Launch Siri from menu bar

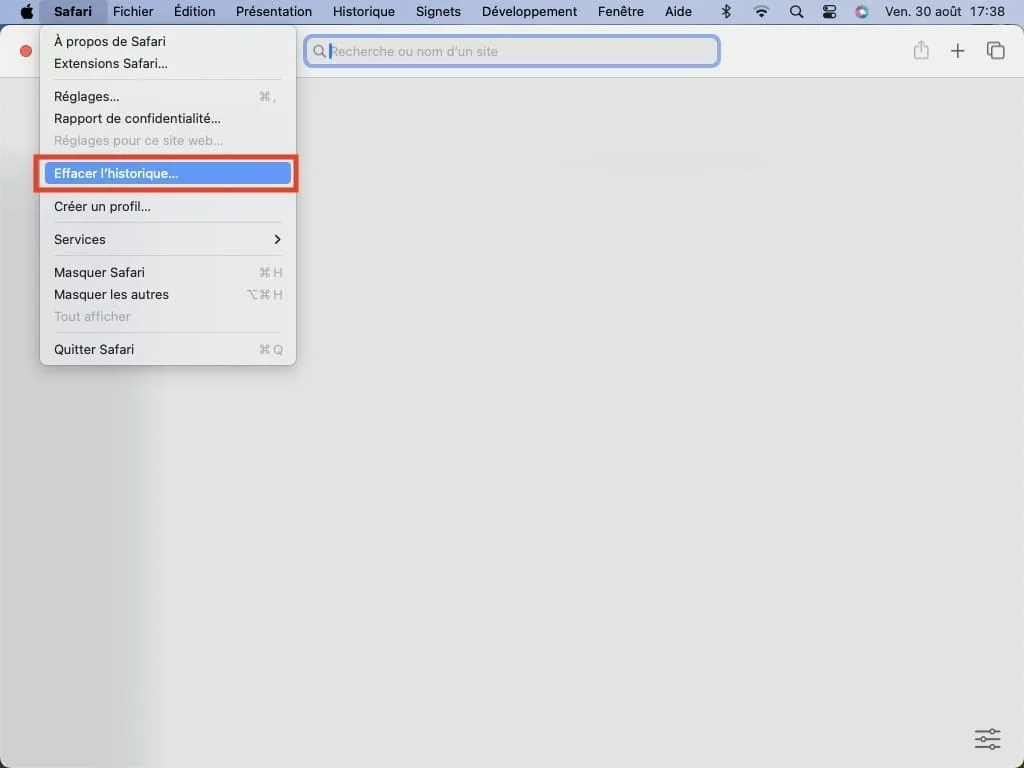862,12
